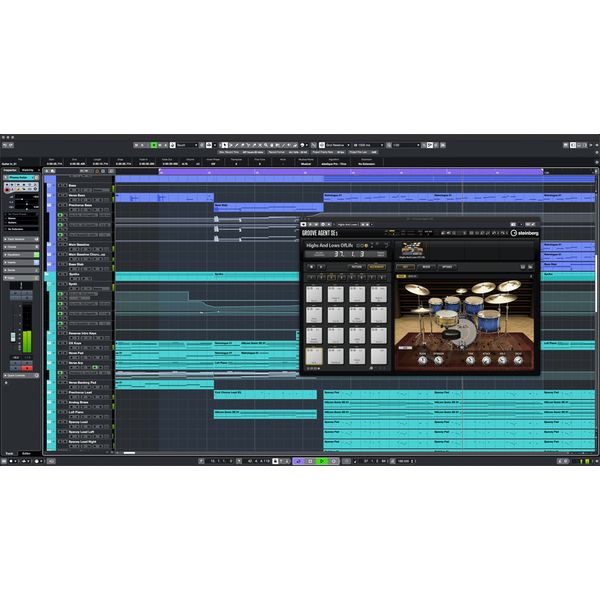The height and width of the screenshot is (600, 600).
Task: Solo the Spacey Lead Right track
Action: (65, 442)
